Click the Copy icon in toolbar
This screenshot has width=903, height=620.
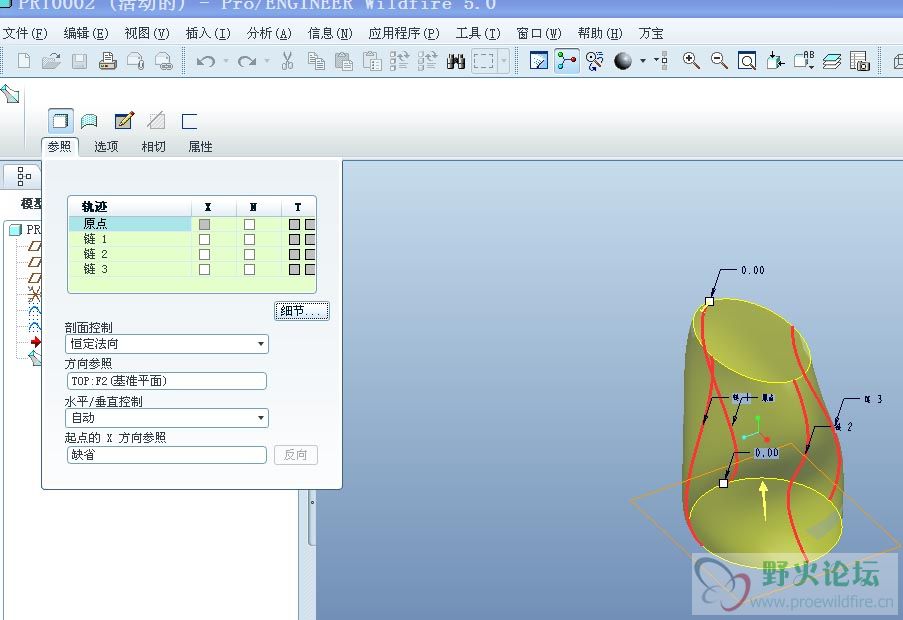[x=316, y=60]
